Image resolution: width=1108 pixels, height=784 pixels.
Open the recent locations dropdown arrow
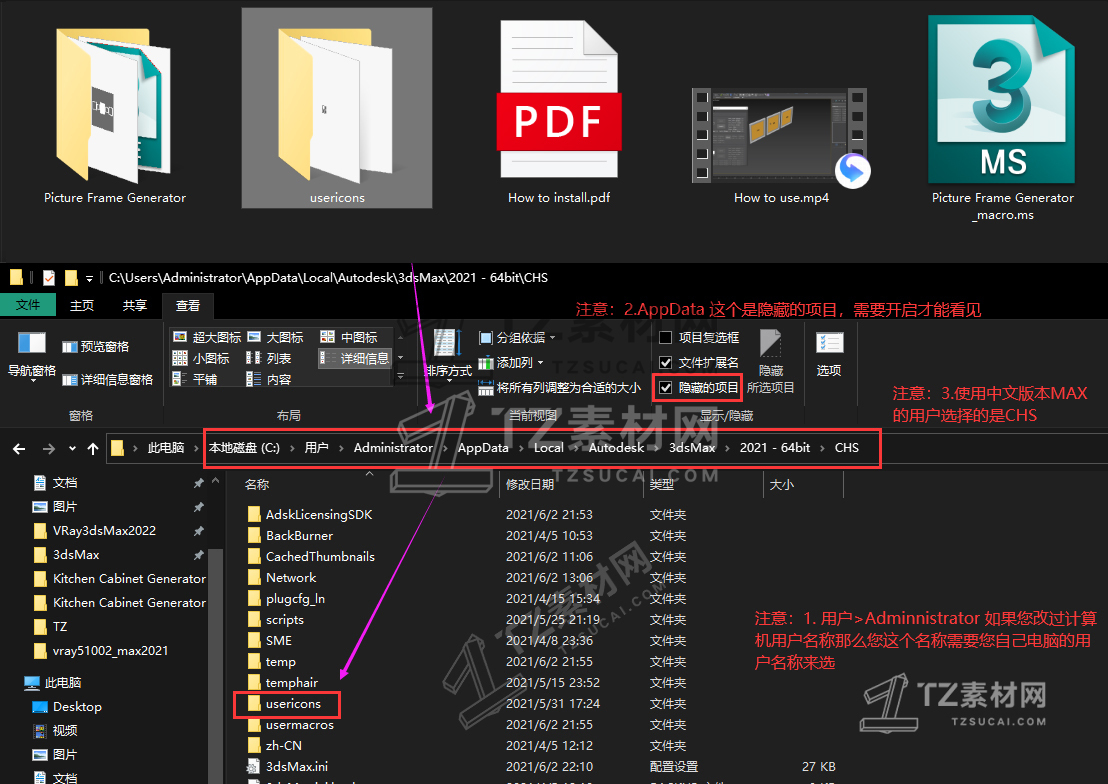pos(72,448)
